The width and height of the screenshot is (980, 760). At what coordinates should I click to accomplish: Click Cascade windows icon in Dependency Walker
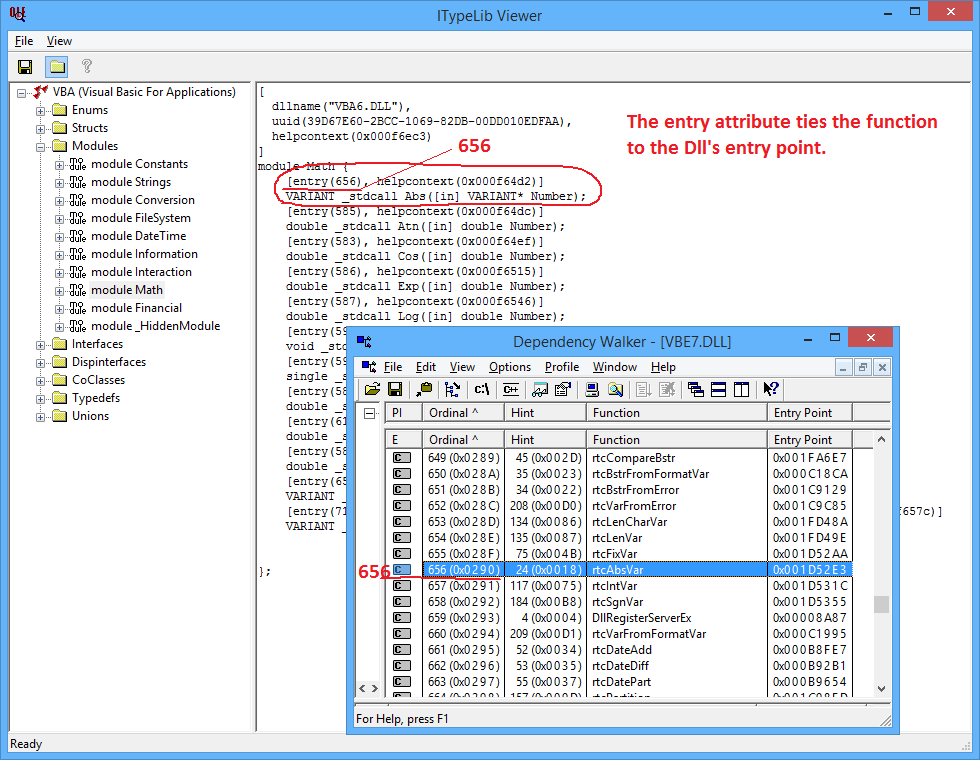tap(696, 389)
